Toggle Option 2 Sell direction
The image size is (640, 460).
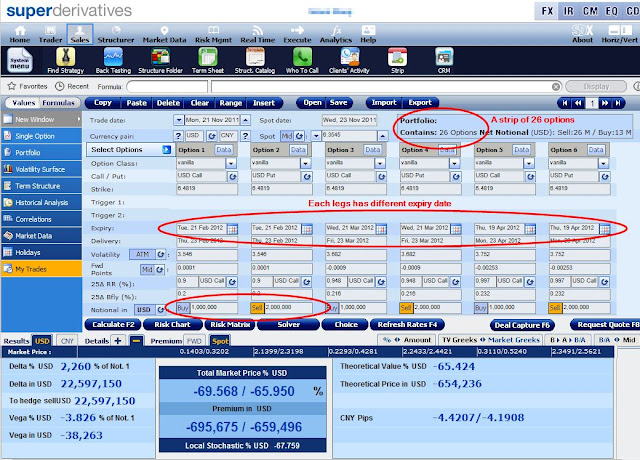coord(257,308)
